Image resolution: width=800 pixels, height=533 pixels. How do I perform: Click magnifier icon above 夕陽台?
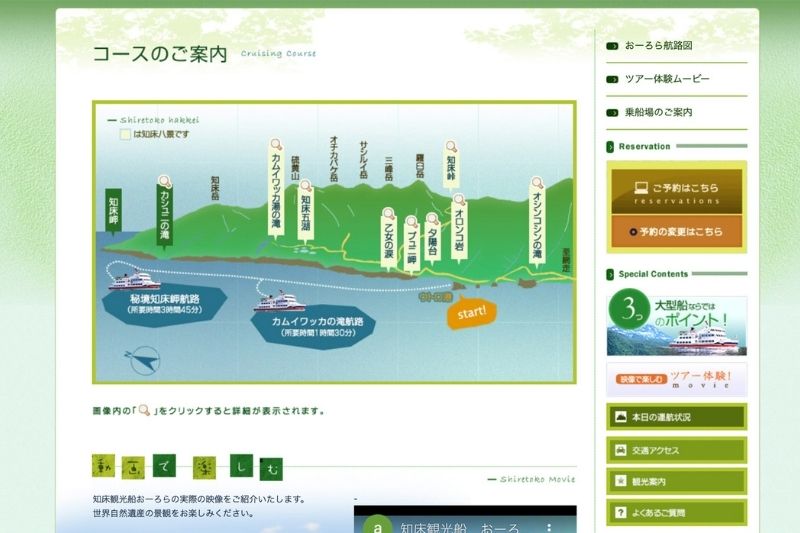[433, 219]
